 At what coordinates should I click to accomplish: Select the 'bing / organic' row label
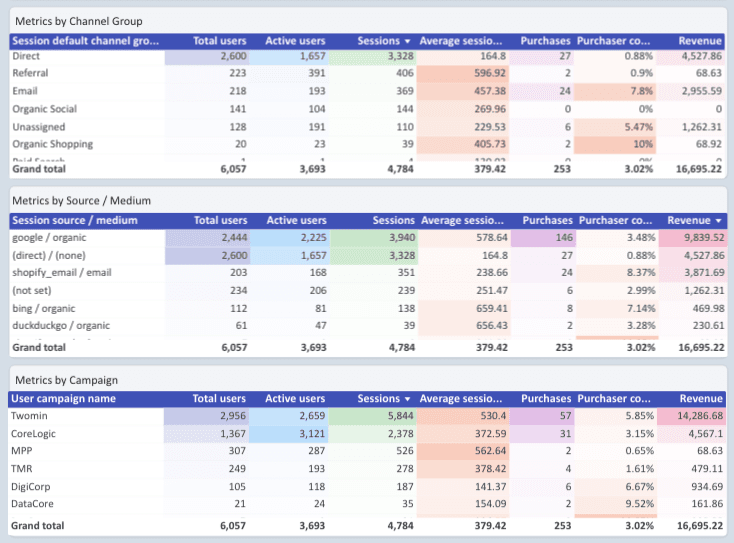tap(44, 308)
